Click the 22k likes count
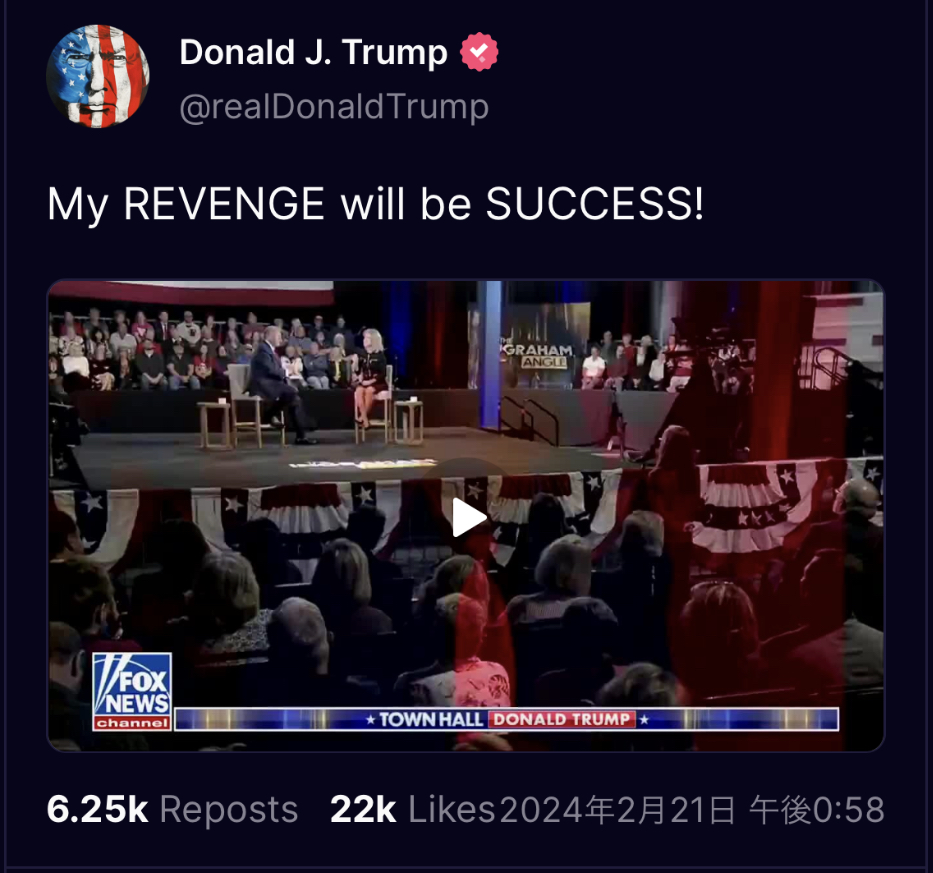The height and width of the screenshot is (873, 933). [x=363, y=809]
